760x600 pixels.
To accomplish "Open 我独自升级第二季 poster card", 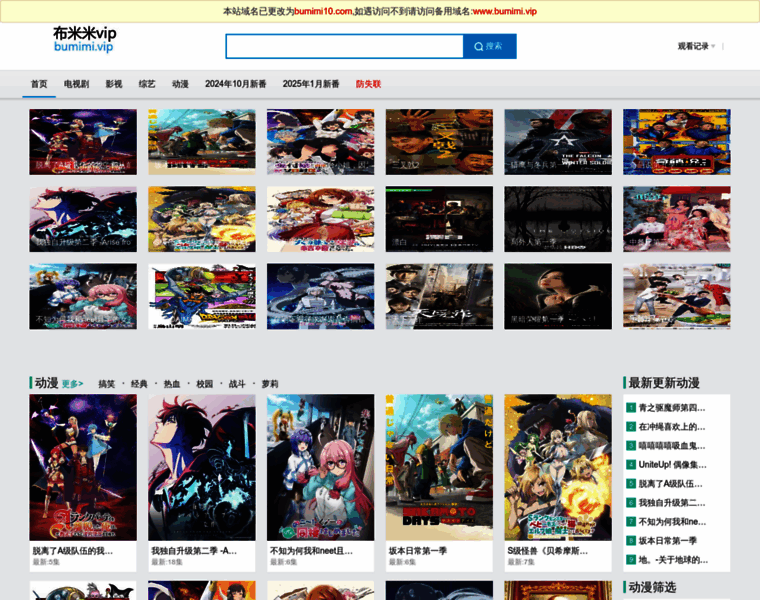I will click(x=202, y=468).
